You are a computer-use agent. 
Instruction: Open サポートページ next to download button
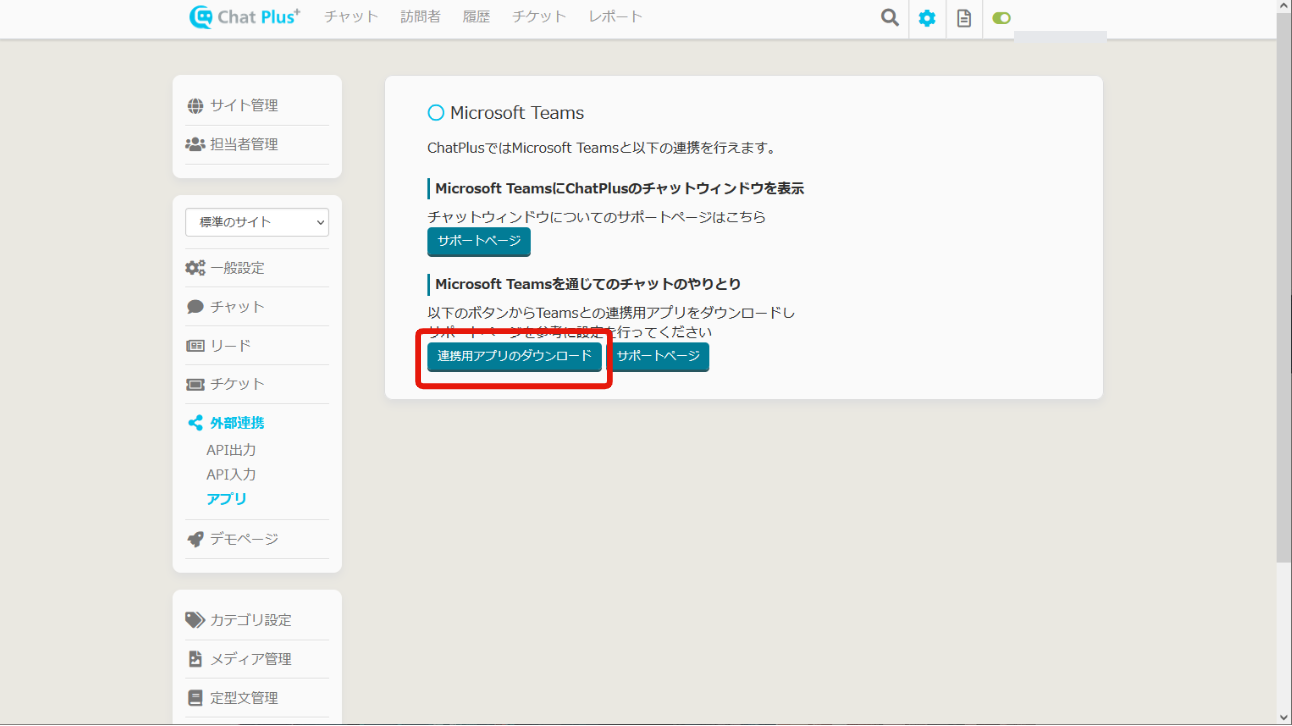(x=658, y=357)
